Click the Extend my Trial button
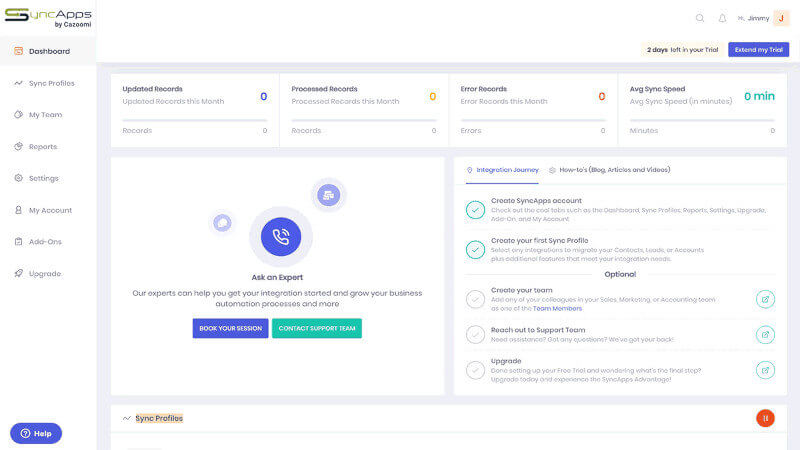The image size is (800, 450). point(758,49)
